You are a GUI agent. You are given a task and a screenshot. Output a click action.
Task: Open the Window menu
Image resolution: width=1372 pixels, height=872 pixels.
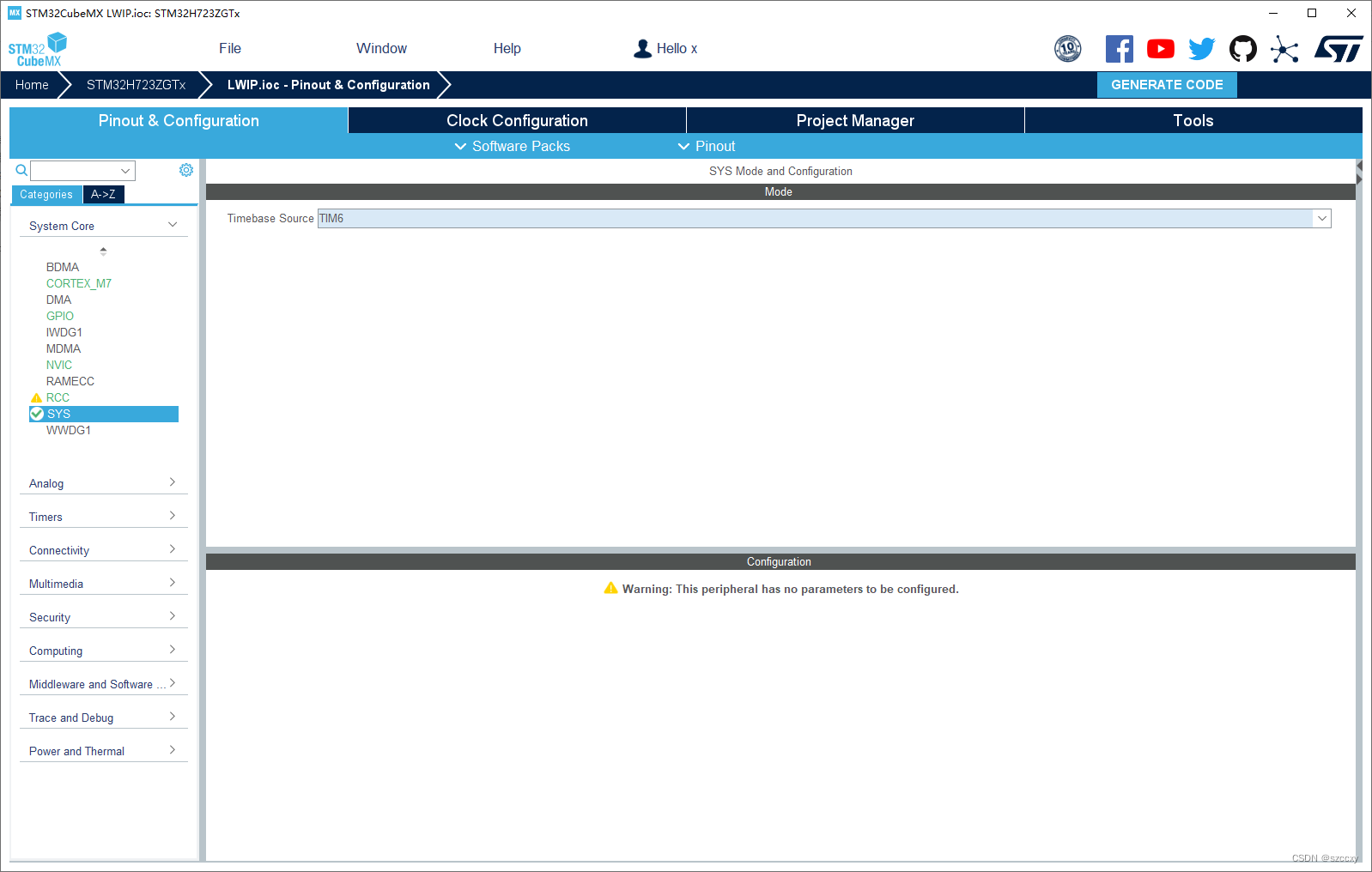click(x=382, y=49)
